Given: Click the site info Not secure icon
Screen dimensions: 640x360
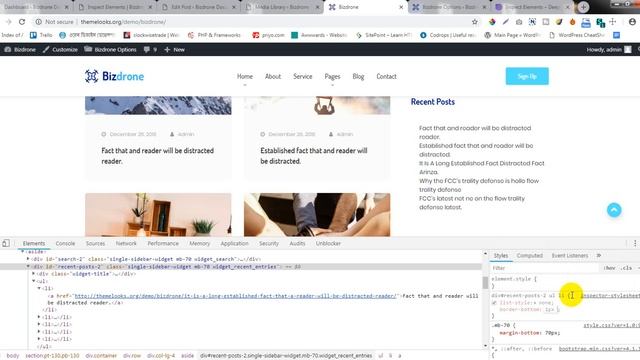Looking at the screenshot, I should (x=38, y=22).
